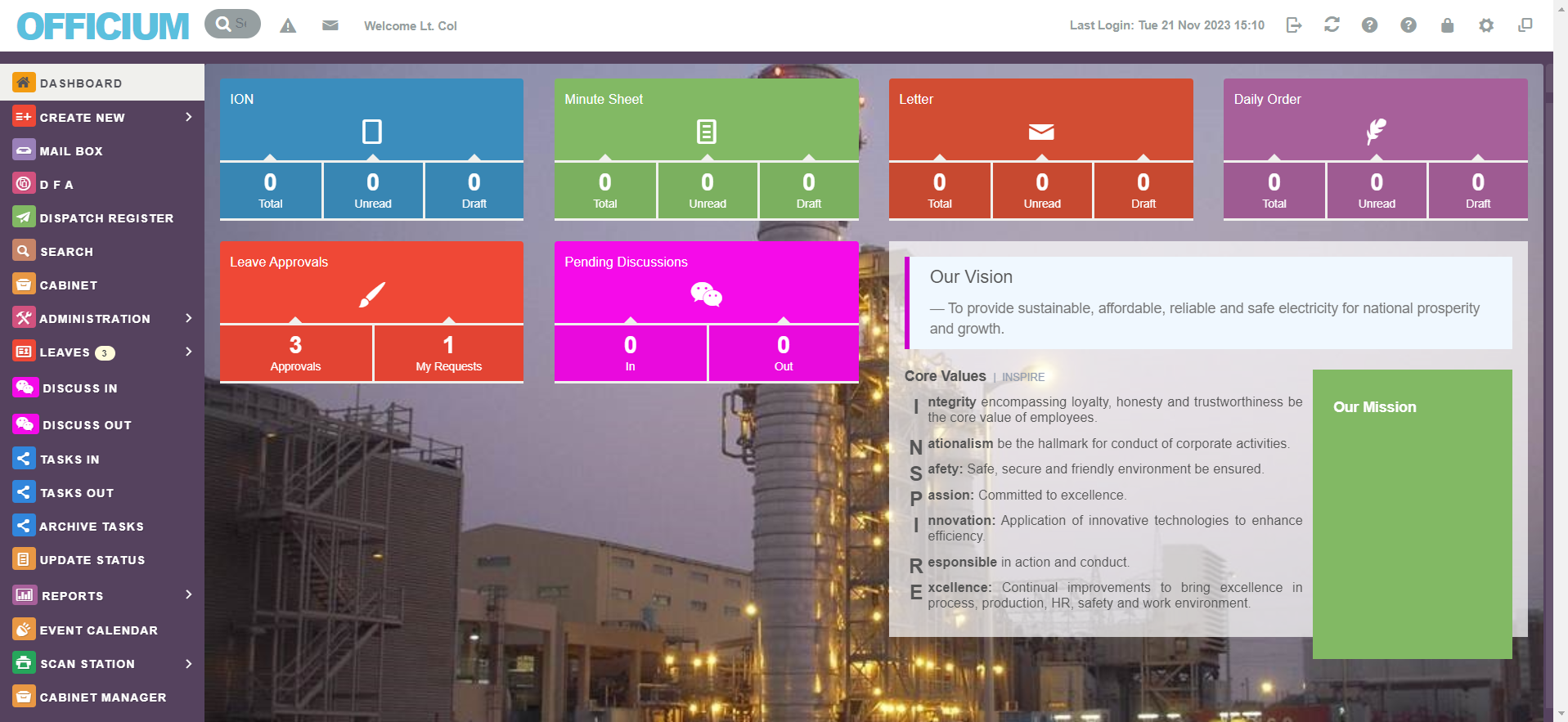Open Dispatch Register from sidebar
The image size is (1568, 722).
coord(106,218)
